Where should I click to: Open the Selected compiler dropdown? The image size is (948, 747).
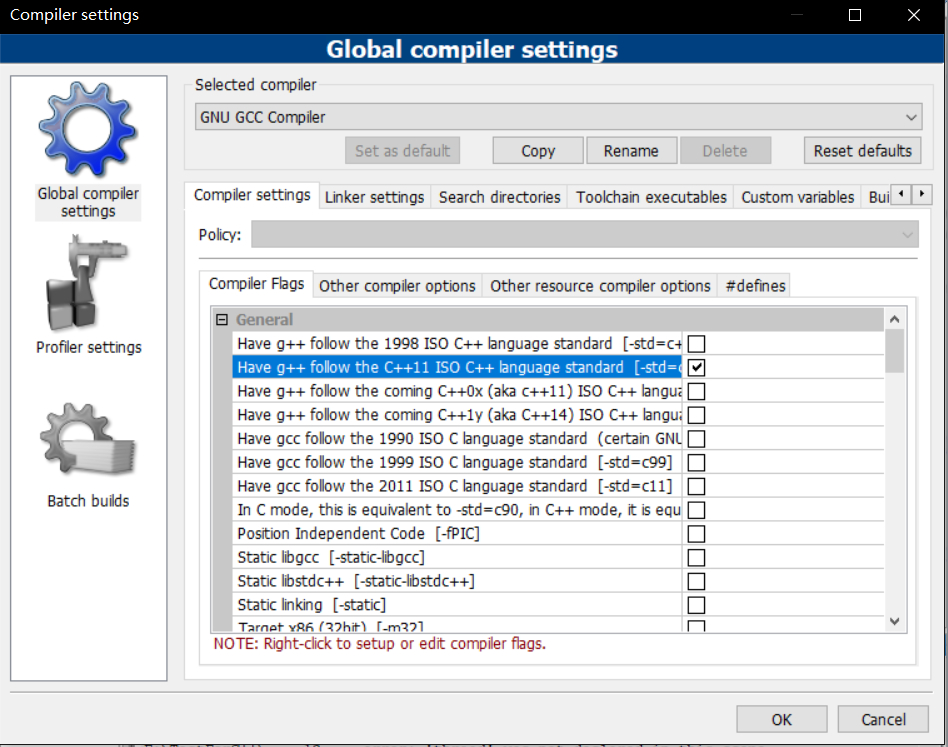coord(558,117)
